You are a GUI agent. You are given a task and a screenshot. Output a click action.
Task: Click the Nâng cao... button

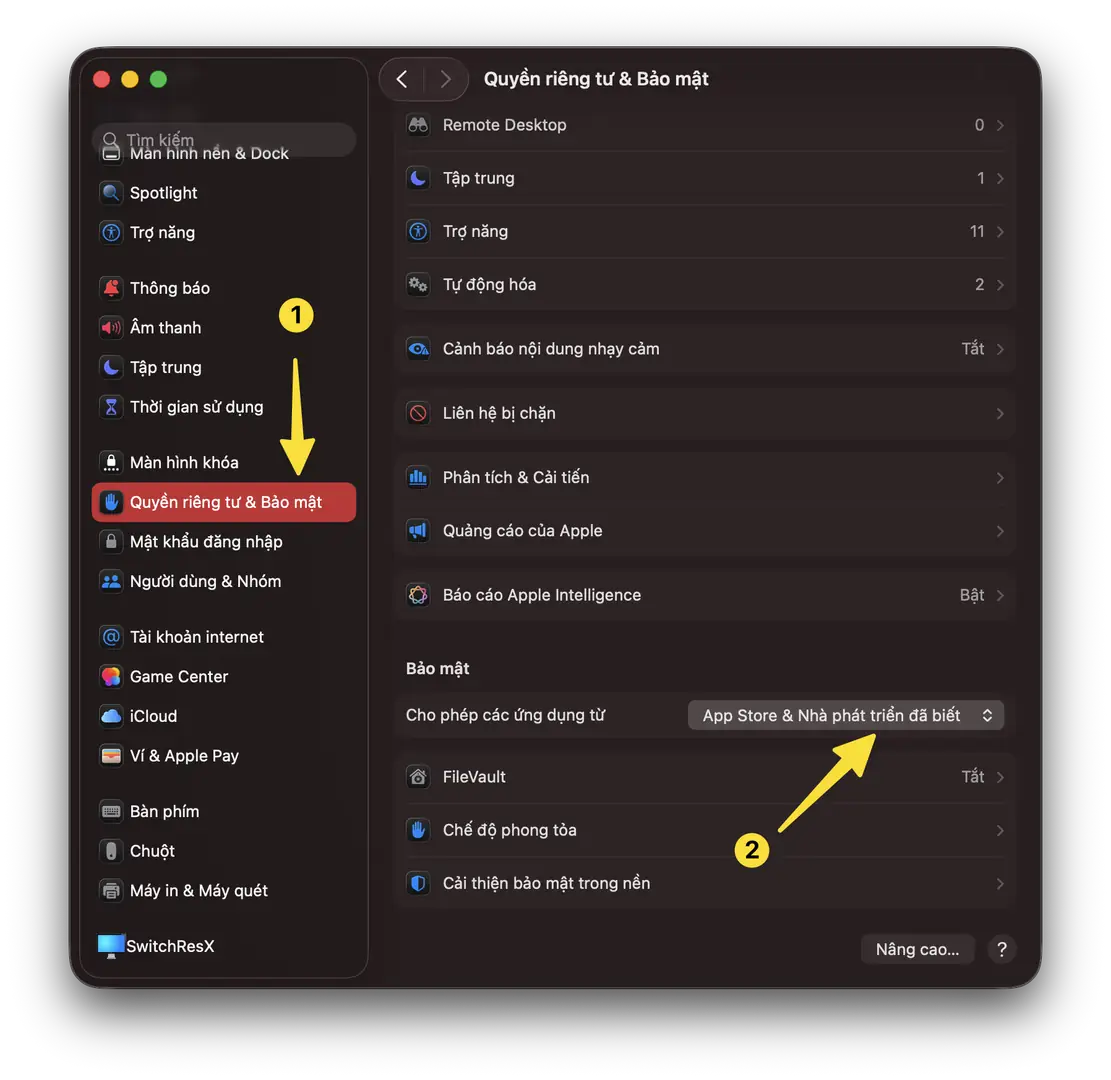click(x=918, y=949)
